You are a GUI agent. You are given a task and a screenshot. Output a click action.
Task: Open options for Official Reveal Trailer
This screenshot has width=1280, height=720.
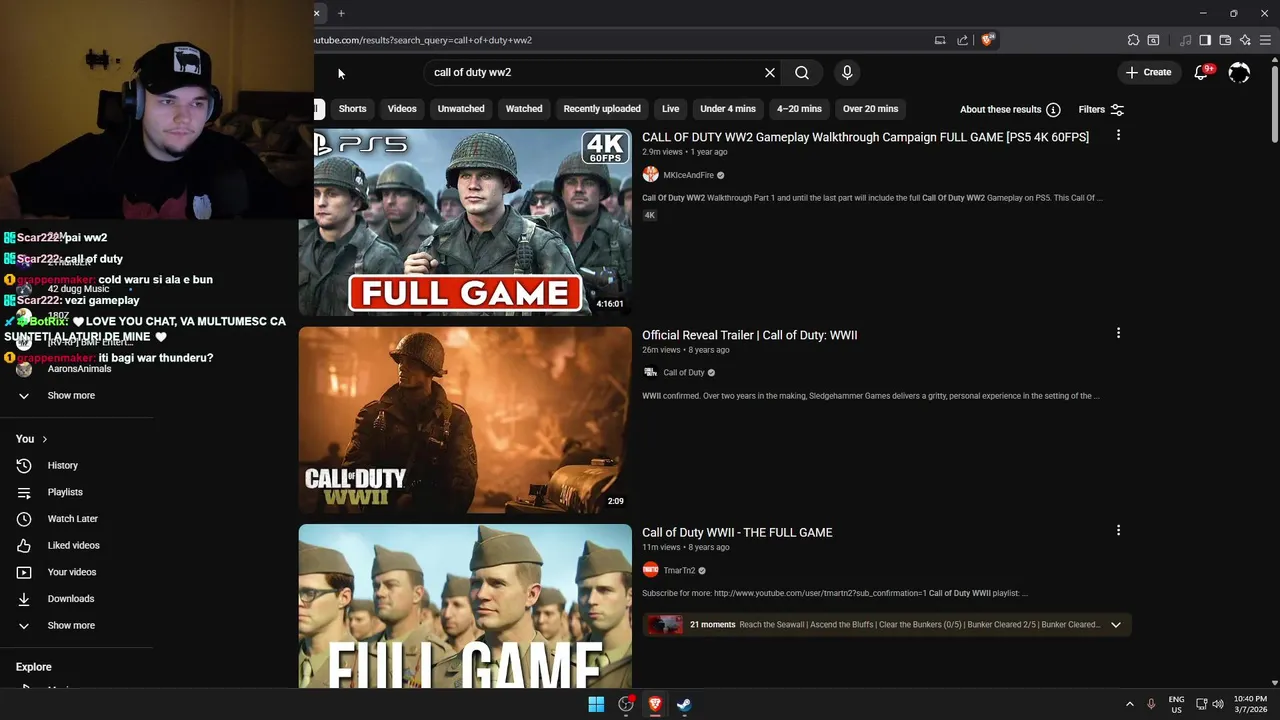click(x=1118, y=333)
